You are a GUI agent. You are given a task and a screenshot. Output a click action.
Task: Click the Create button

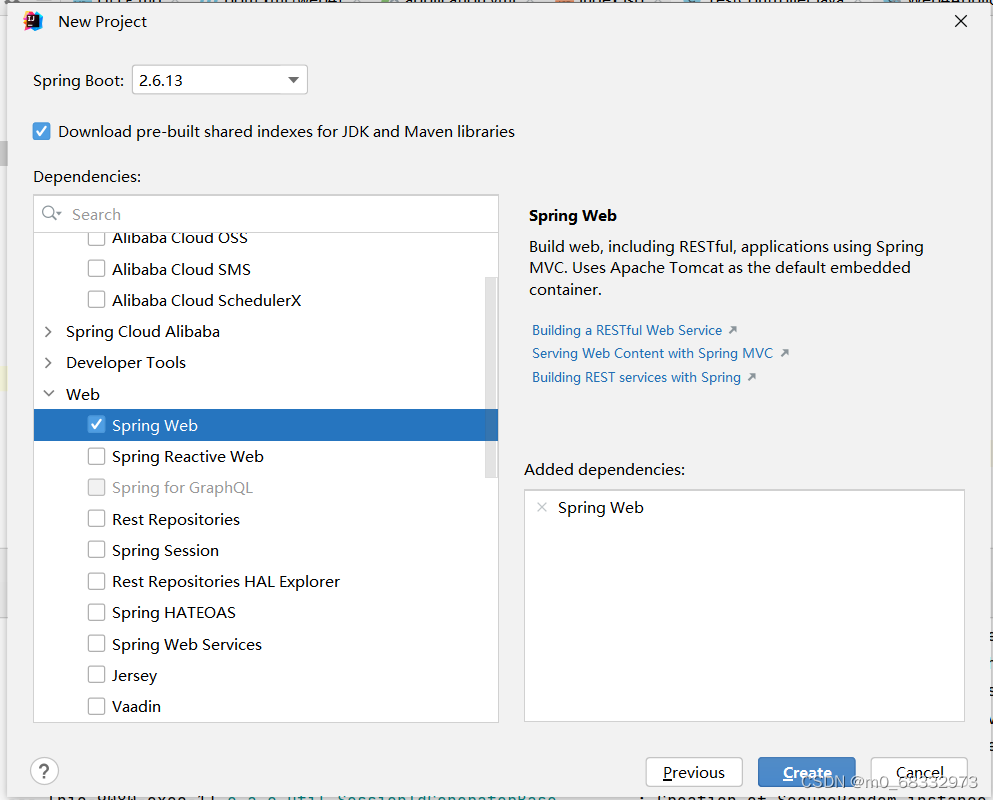806,772
